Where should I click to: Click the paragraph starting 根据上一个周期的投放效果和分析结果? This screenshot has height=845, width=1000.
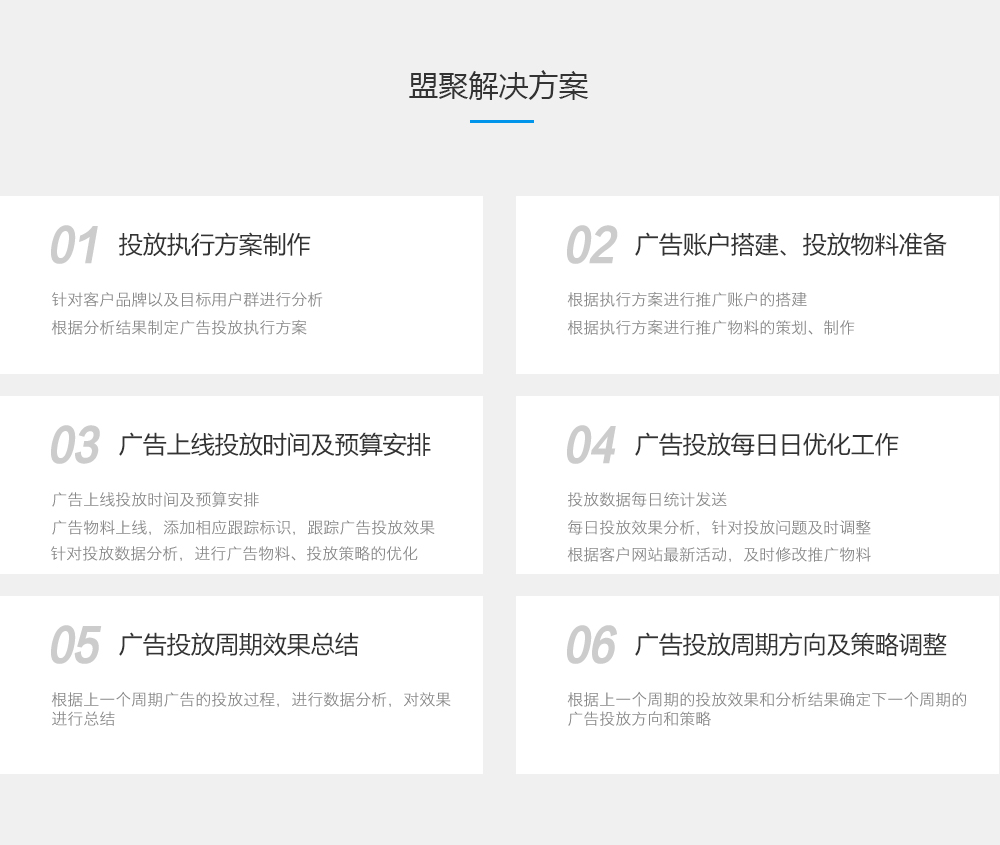(x=767, y=709)
